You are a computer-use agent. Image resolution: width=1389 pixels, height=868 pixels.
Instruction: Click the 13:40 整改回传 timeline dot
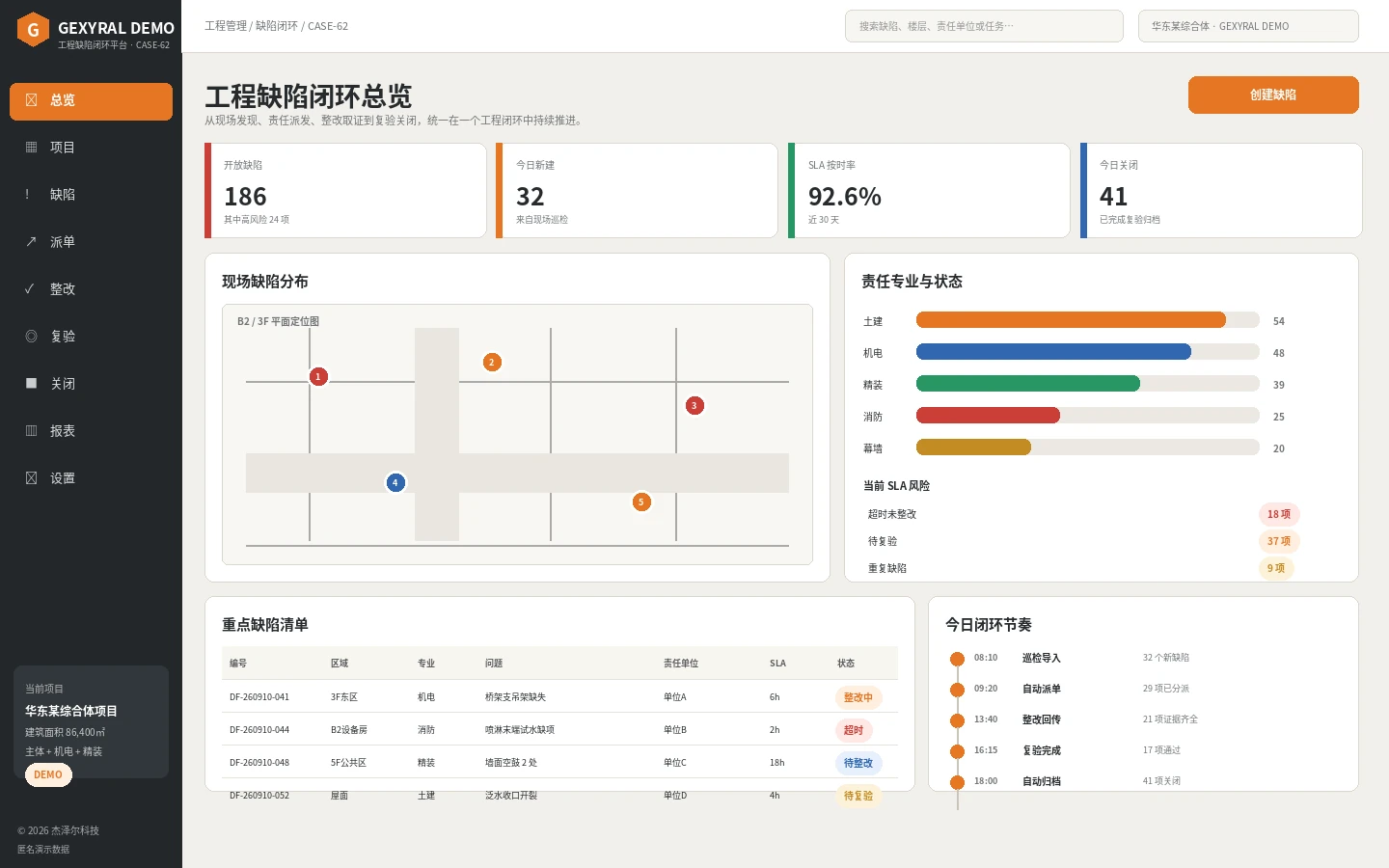(957, 721)
